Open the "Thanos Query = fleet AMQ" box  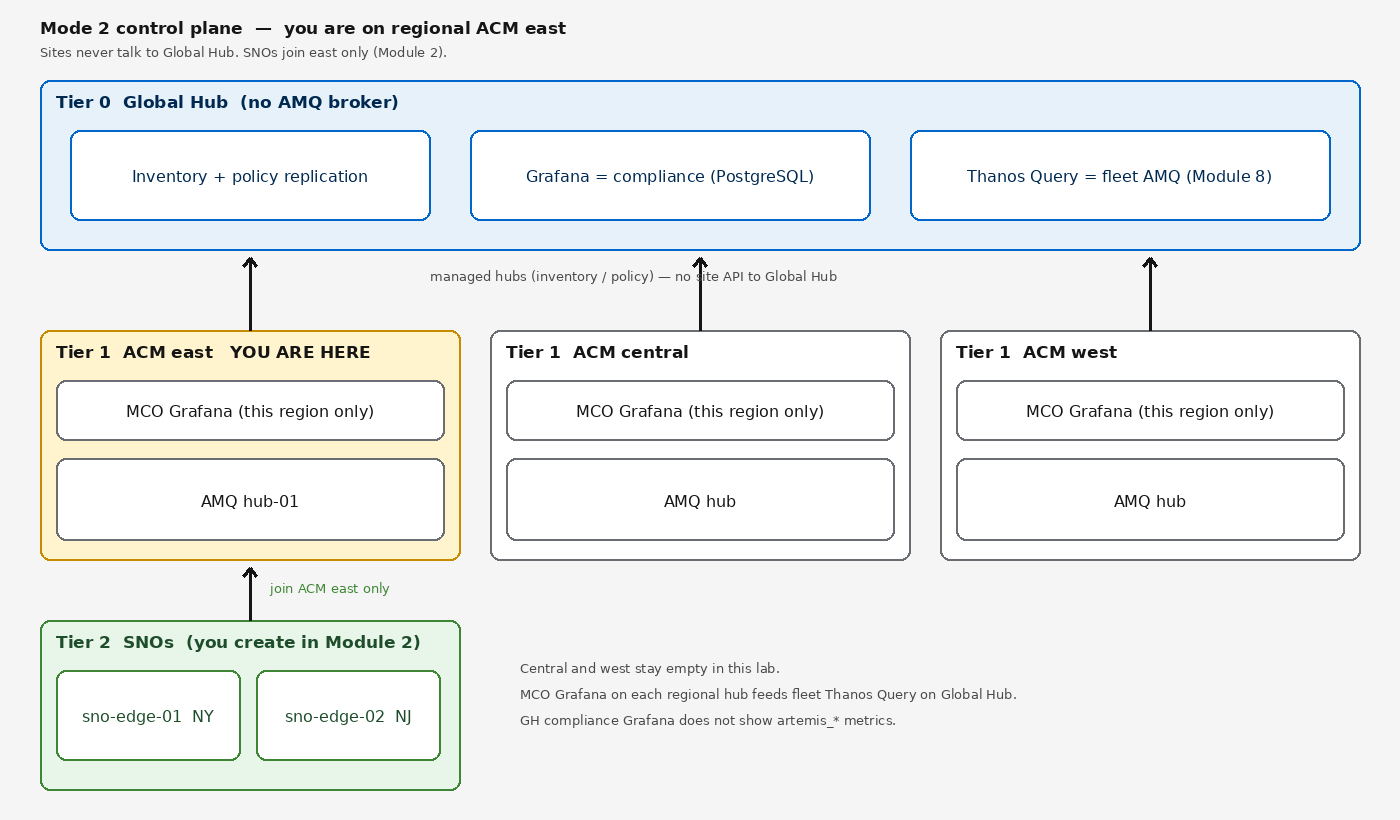tap(1120, 176)
